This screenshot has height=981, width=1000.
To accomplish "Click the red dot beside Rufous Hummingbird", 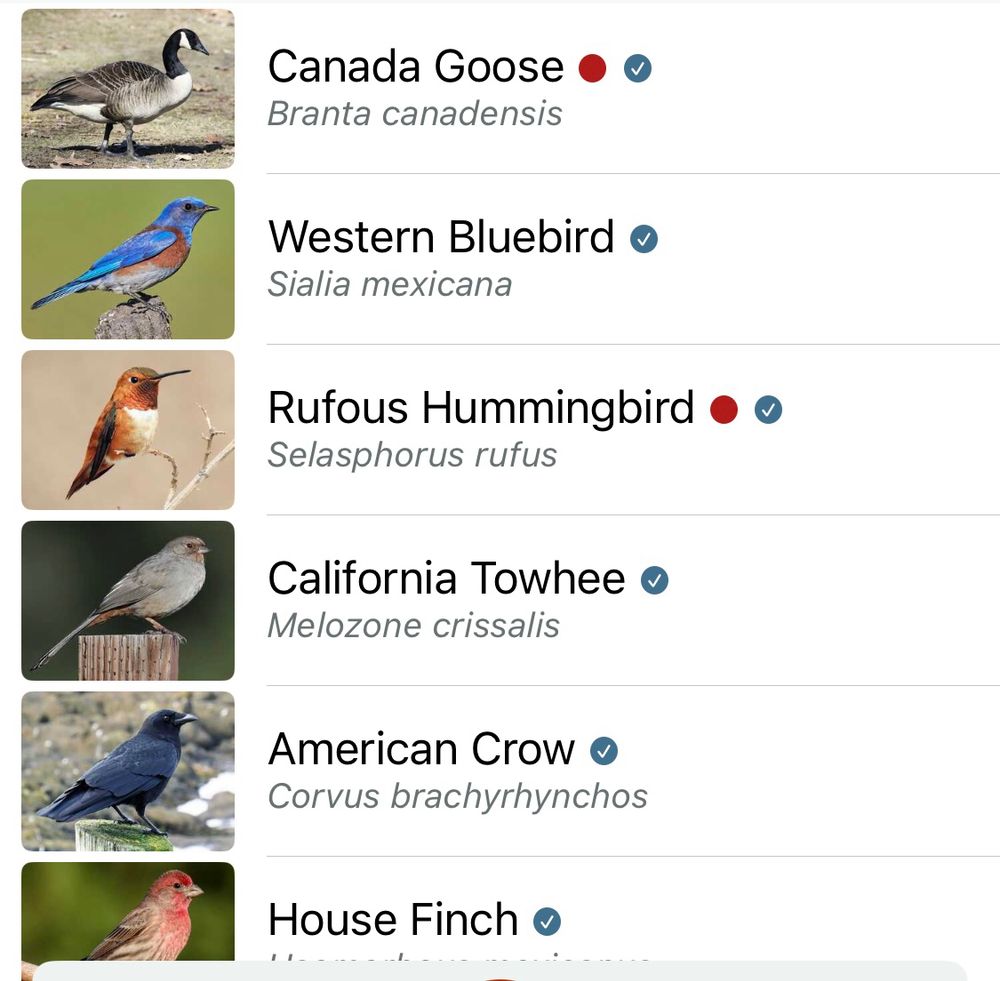I will pos(723,409).
